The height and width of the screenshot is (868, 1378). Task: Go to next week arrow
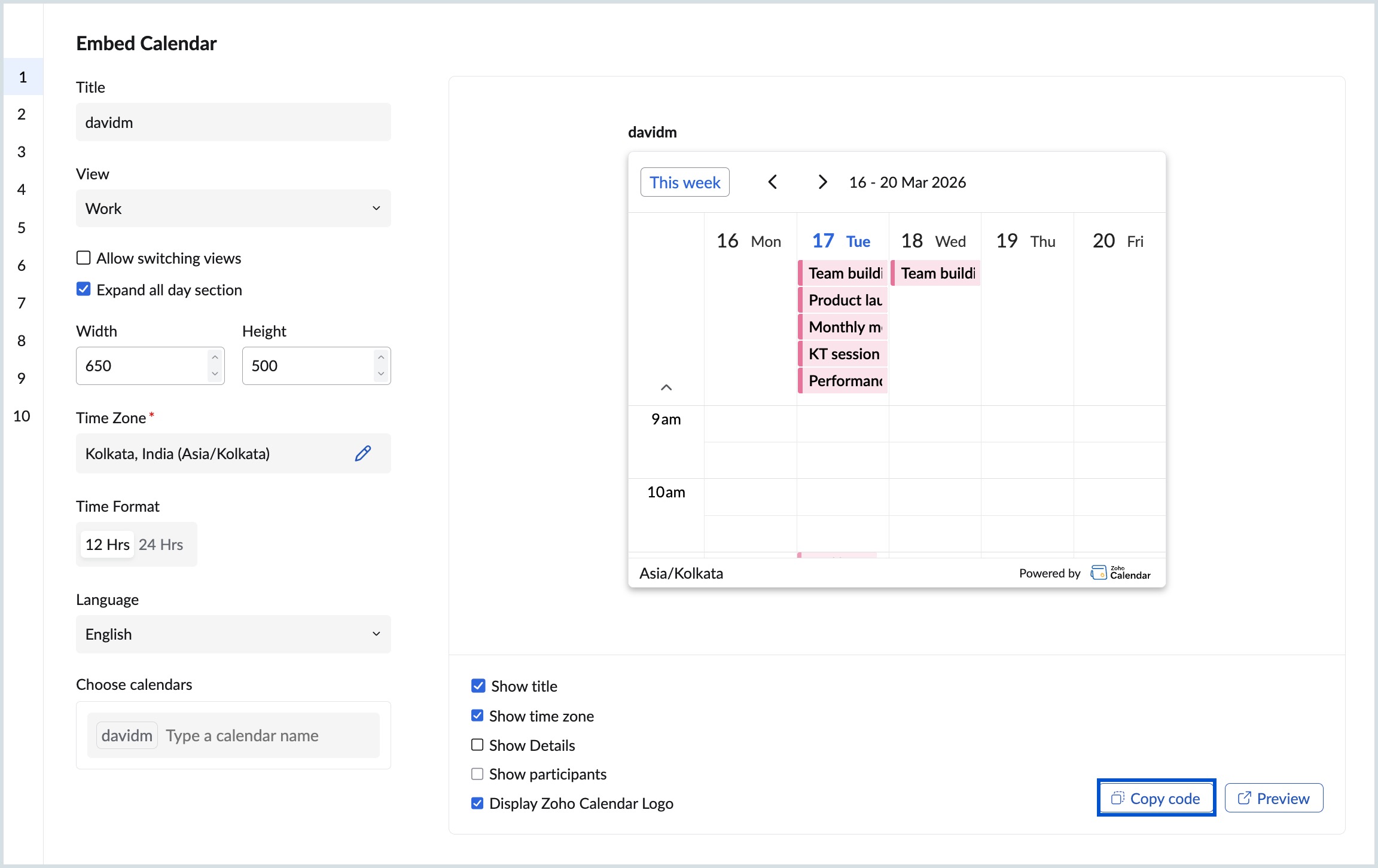pyautogui.click(x=822, y=182)
